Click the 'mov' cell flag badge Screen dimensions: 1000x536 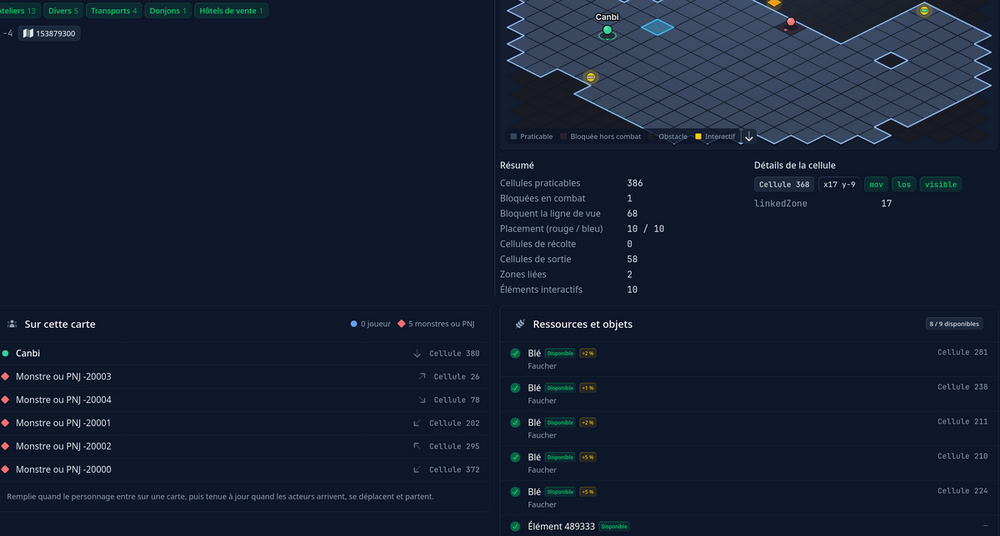876,184
